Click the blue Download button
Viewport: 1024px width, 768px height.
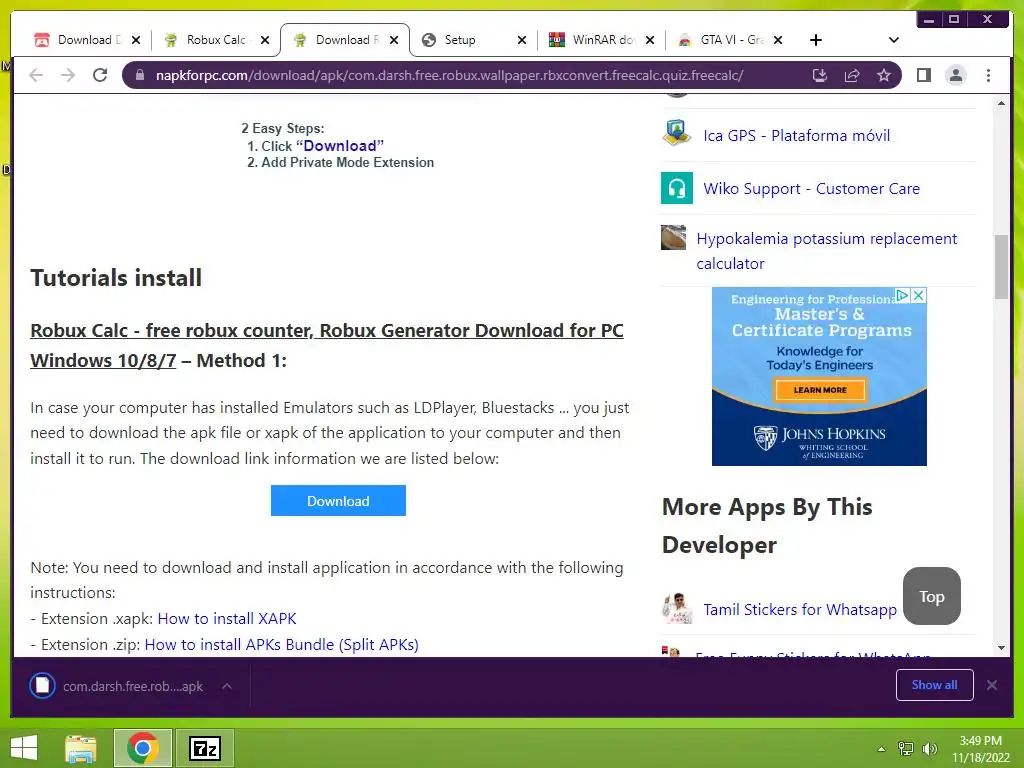tap(338, 500)
